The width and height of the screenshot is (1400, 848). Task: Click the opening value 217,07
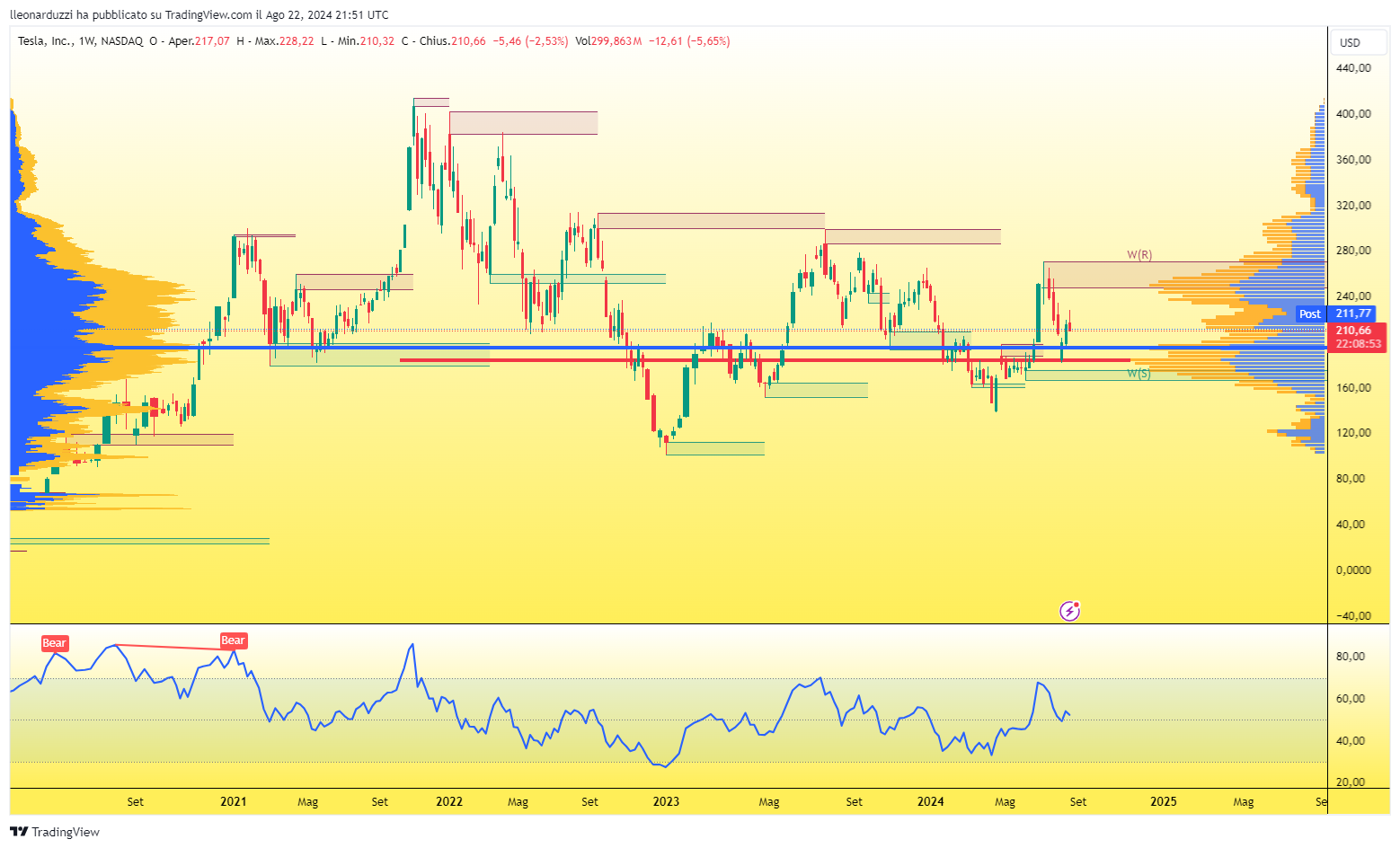[212, 41]
